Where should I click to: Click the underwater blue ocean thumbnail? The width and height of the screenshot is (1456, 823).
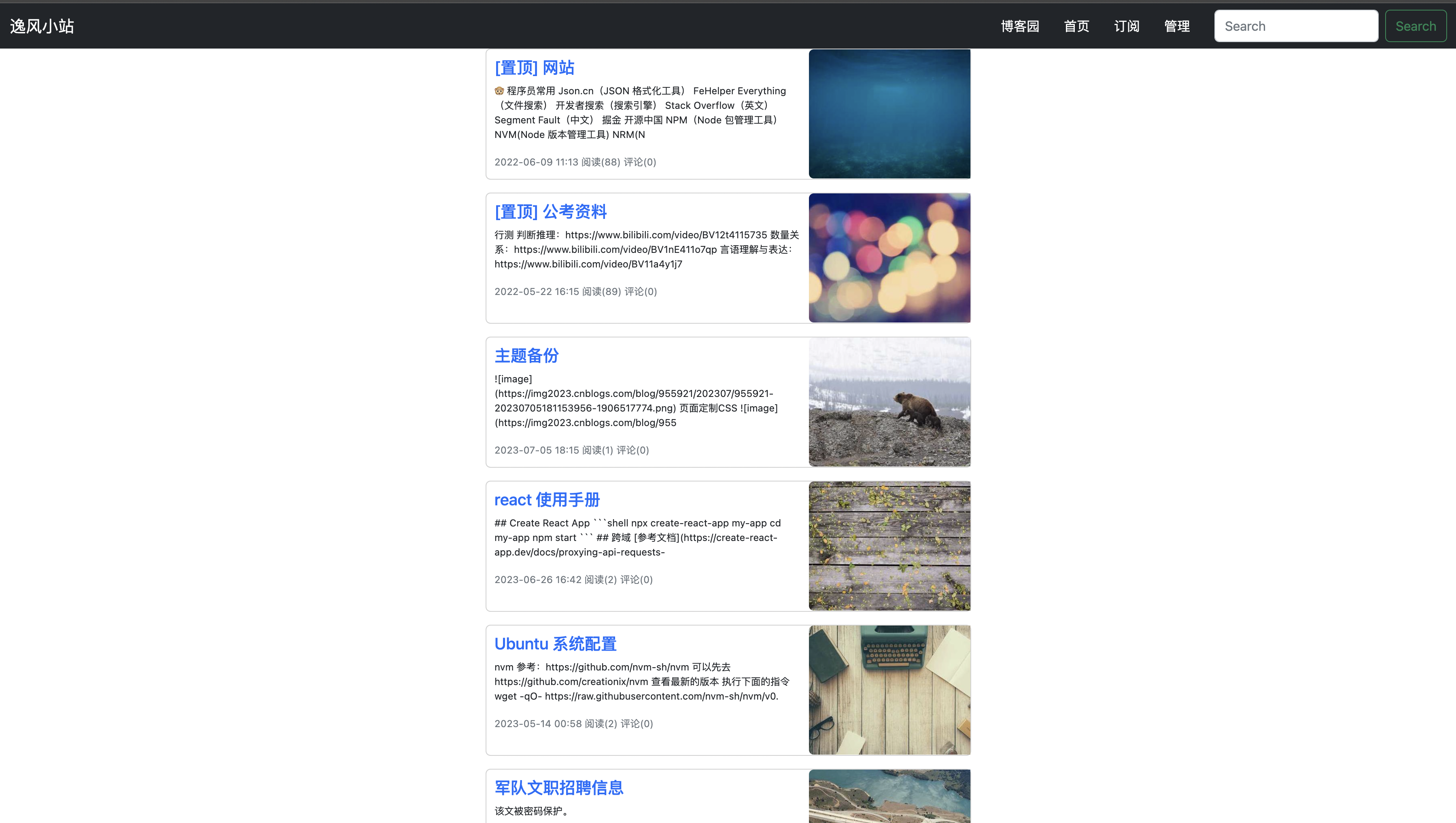[x=889, y=114]
